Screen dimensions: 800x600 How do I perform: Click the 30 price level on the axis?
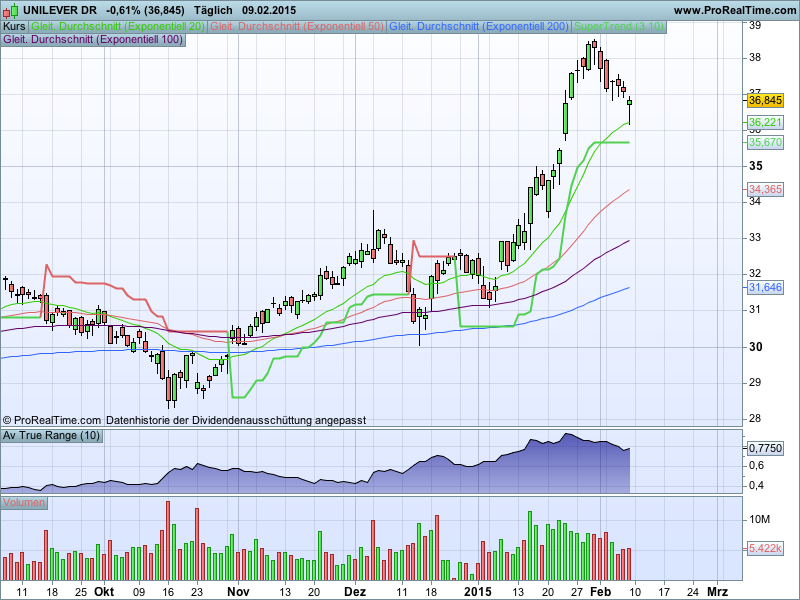tap(756, 347)
